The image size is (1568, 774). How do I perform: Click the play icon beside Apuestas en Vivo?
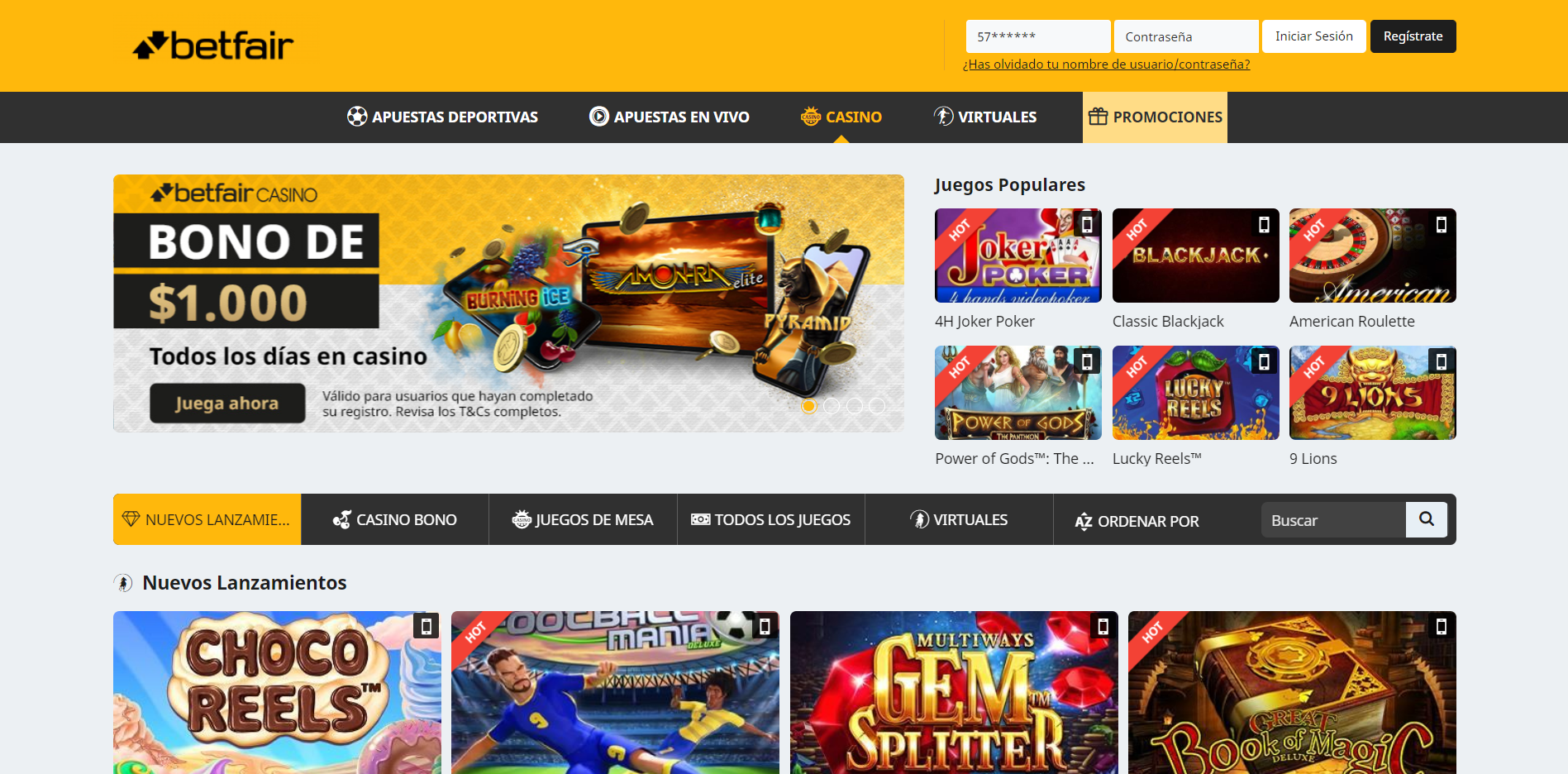click(599, 117)
